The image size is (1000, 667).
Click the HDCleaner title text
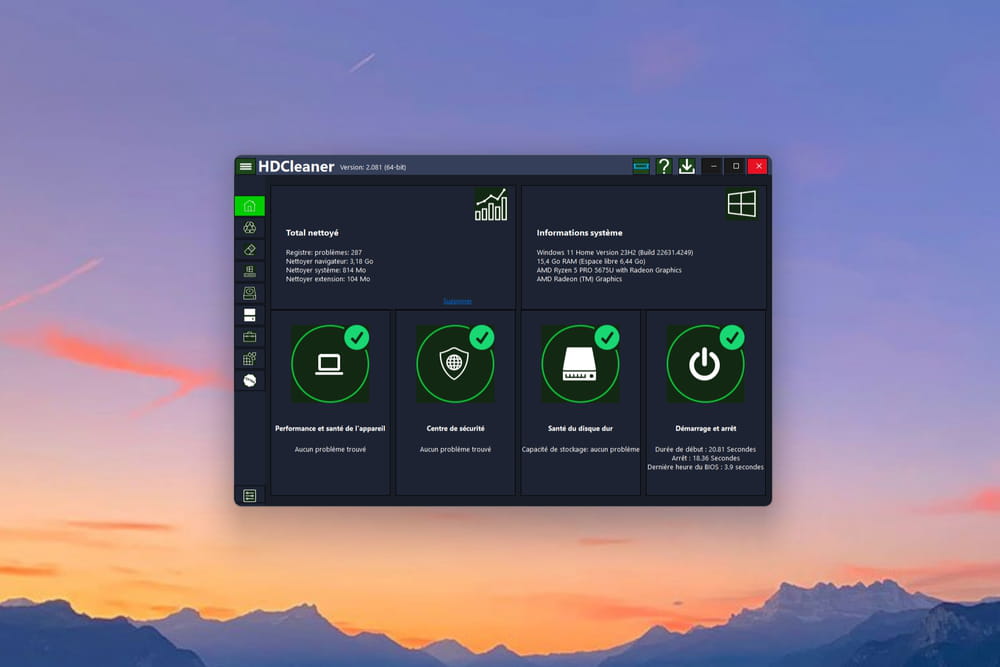pyautogui.click(x=296, y=166)
